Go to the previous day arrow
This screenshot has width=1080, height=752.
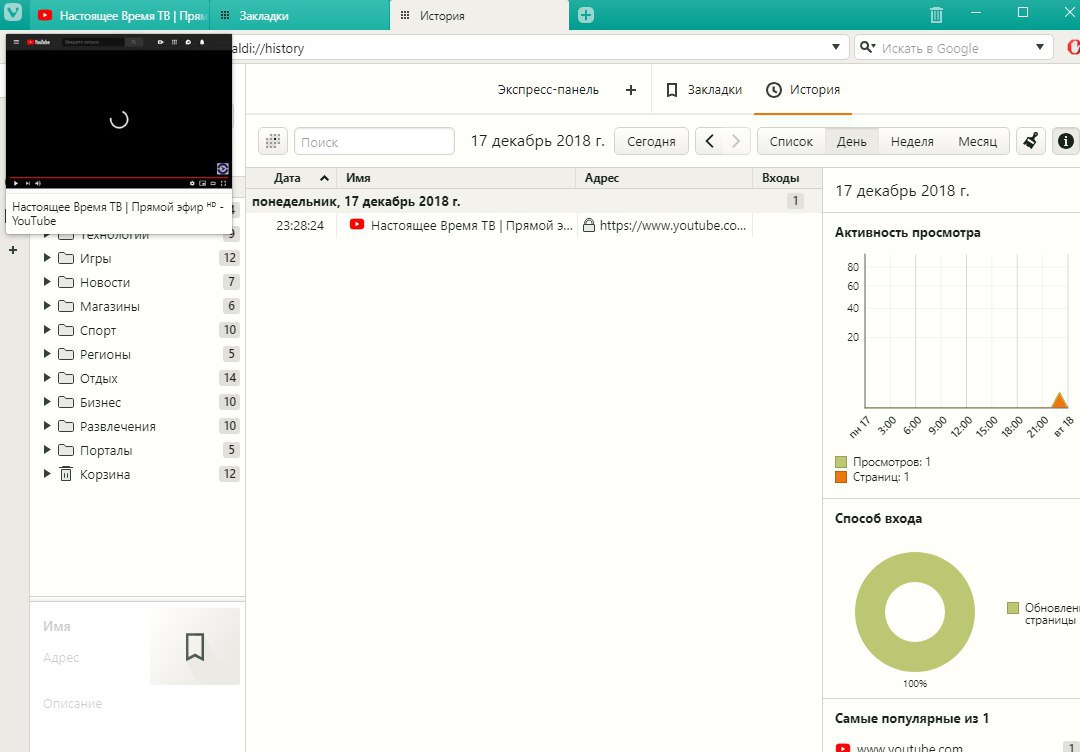click(x=709, y=141)
